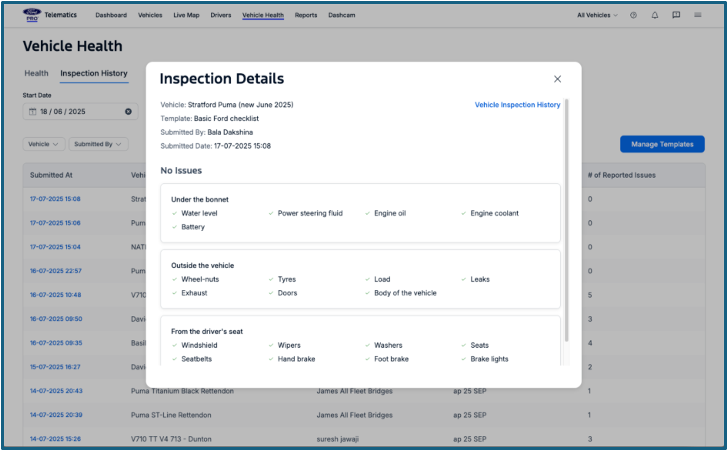
Task: Open inspection submitted 17-07-2025 15:06
Action: click(55, 223)
